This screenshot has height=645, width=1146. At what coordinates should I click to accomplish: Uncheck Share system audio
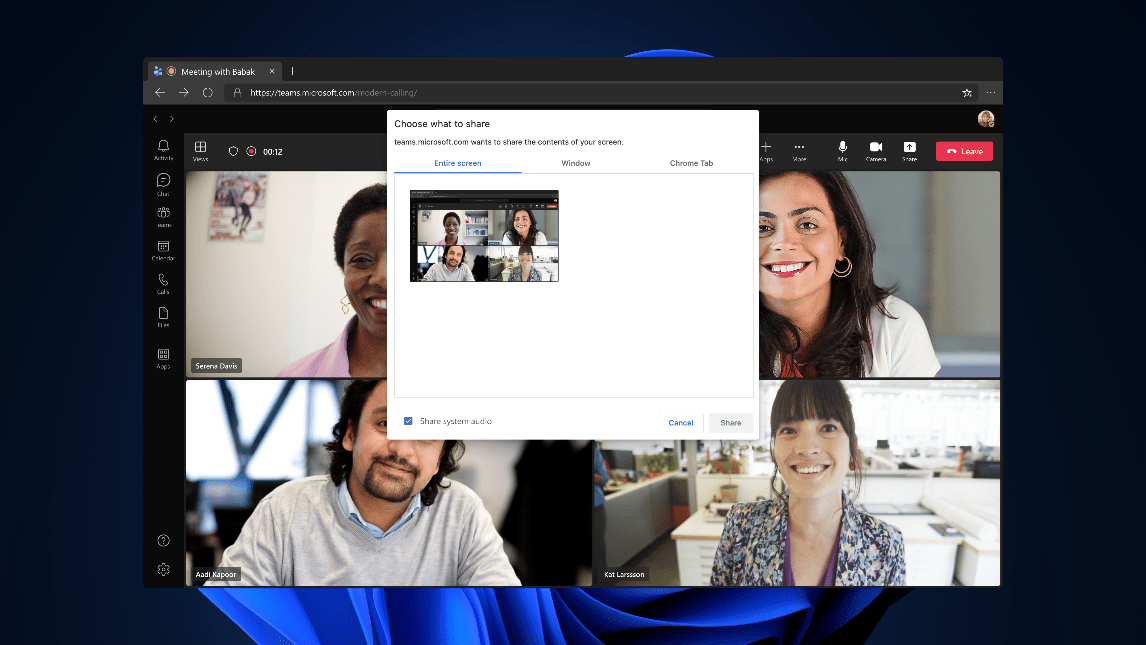coord(408,421)
